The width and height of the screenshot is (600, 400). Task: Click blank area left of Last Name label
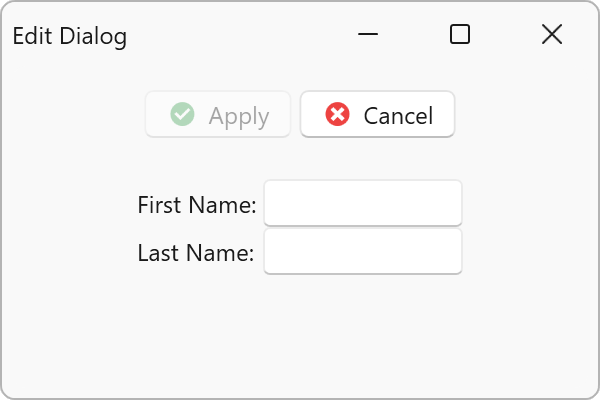[70, 253]
